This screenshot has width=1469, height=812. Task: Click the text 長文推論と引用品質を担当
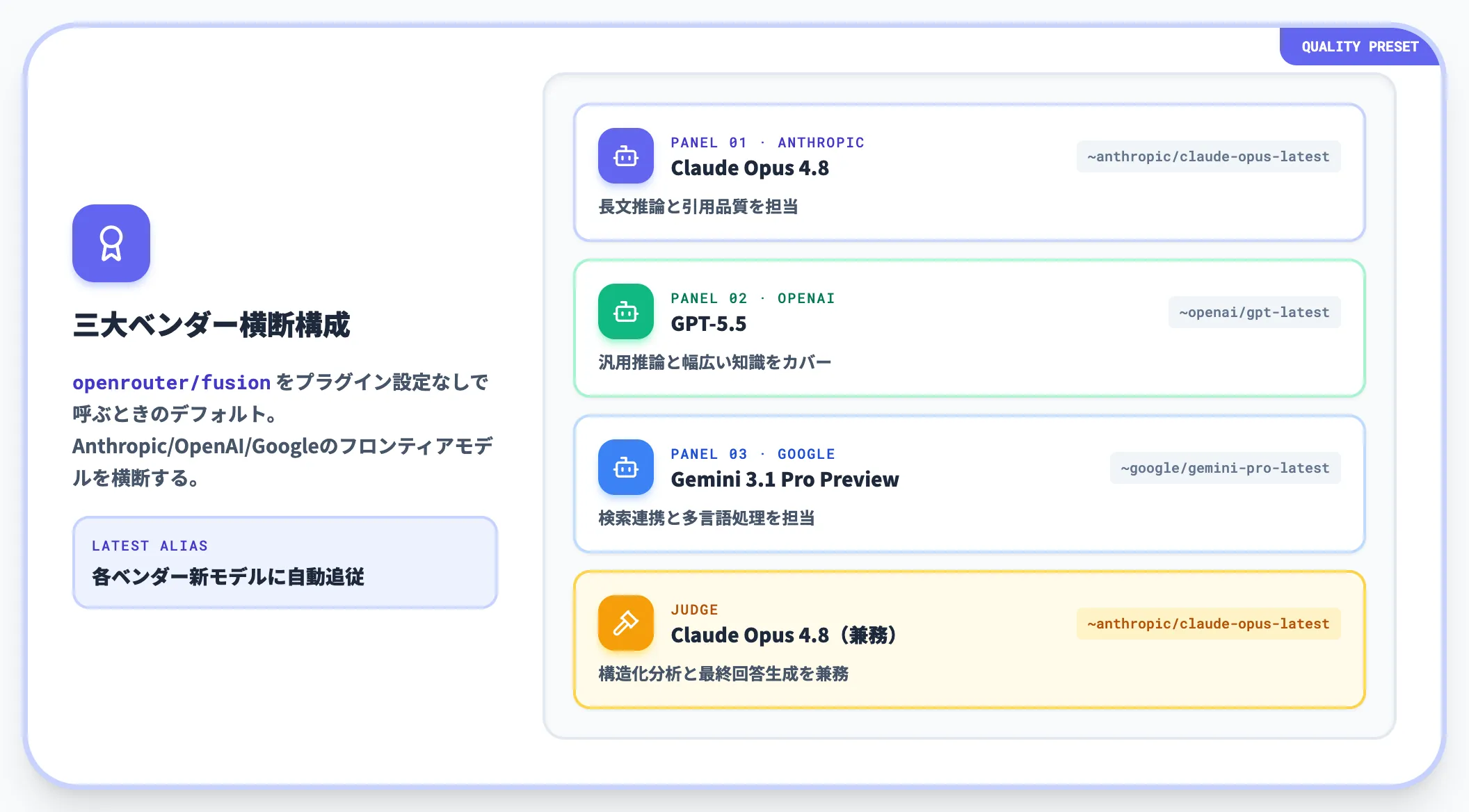[698, 206]
